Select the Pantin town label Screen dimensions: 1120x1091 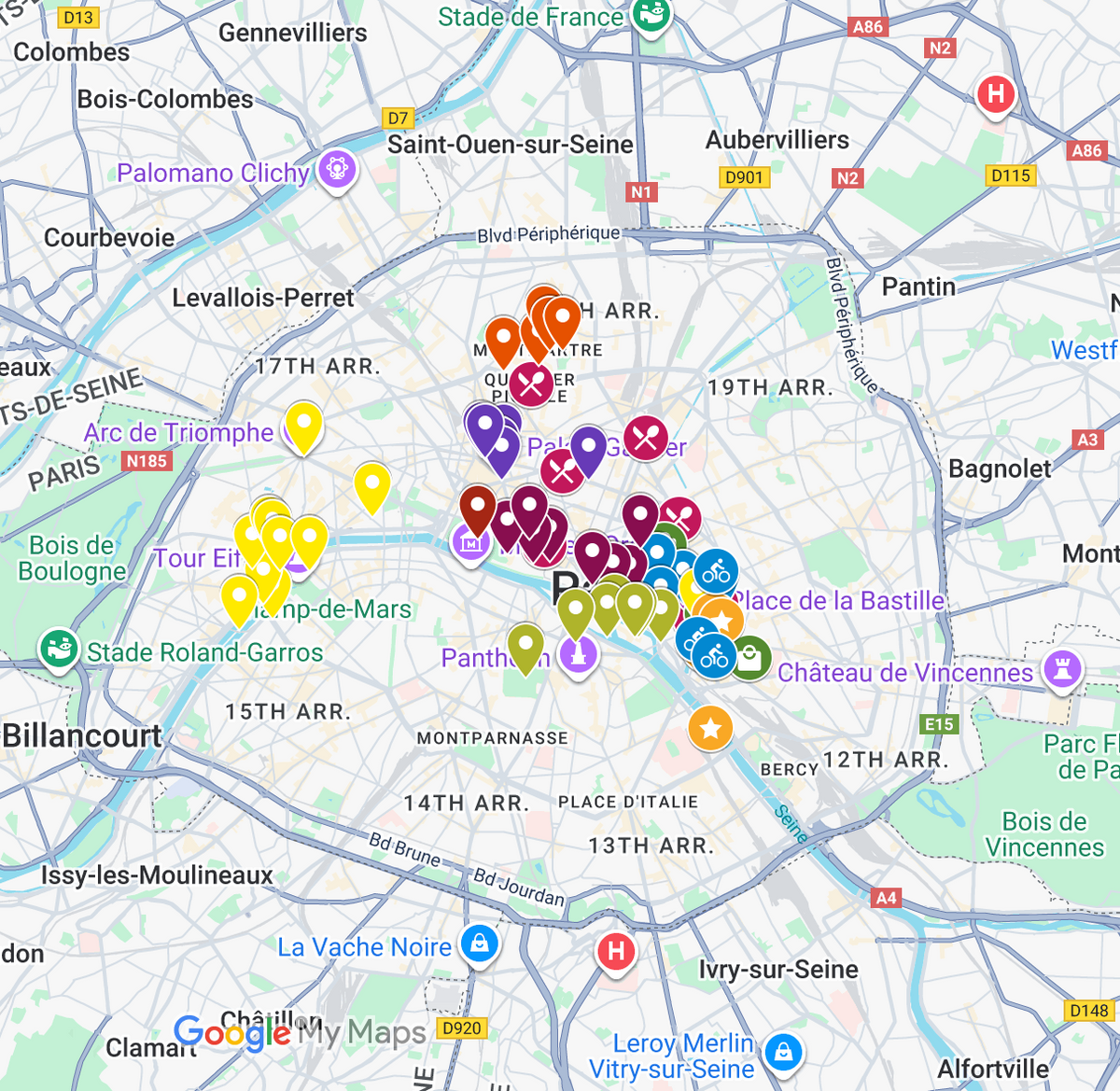pyautogui.click(x=918, y=287)
